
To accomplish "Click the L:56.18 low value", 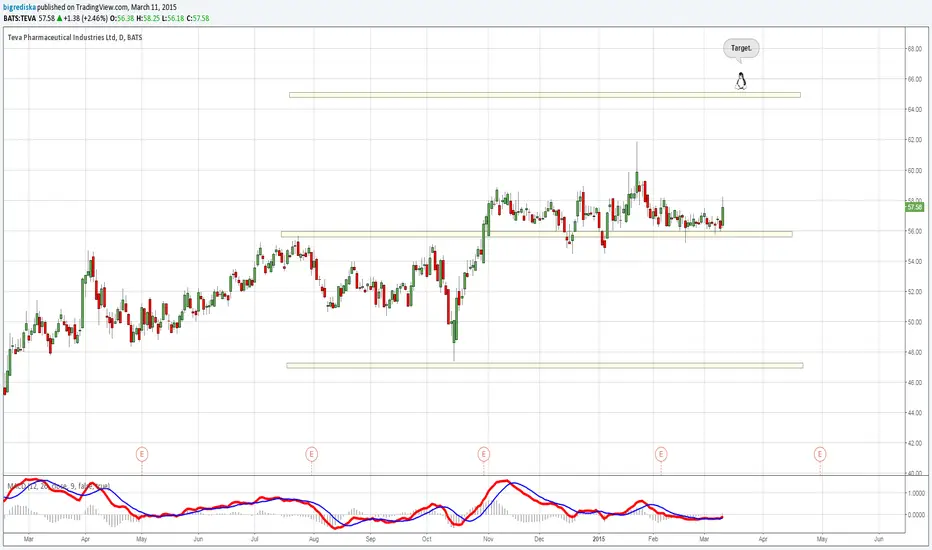I will [x=172, y=18].
